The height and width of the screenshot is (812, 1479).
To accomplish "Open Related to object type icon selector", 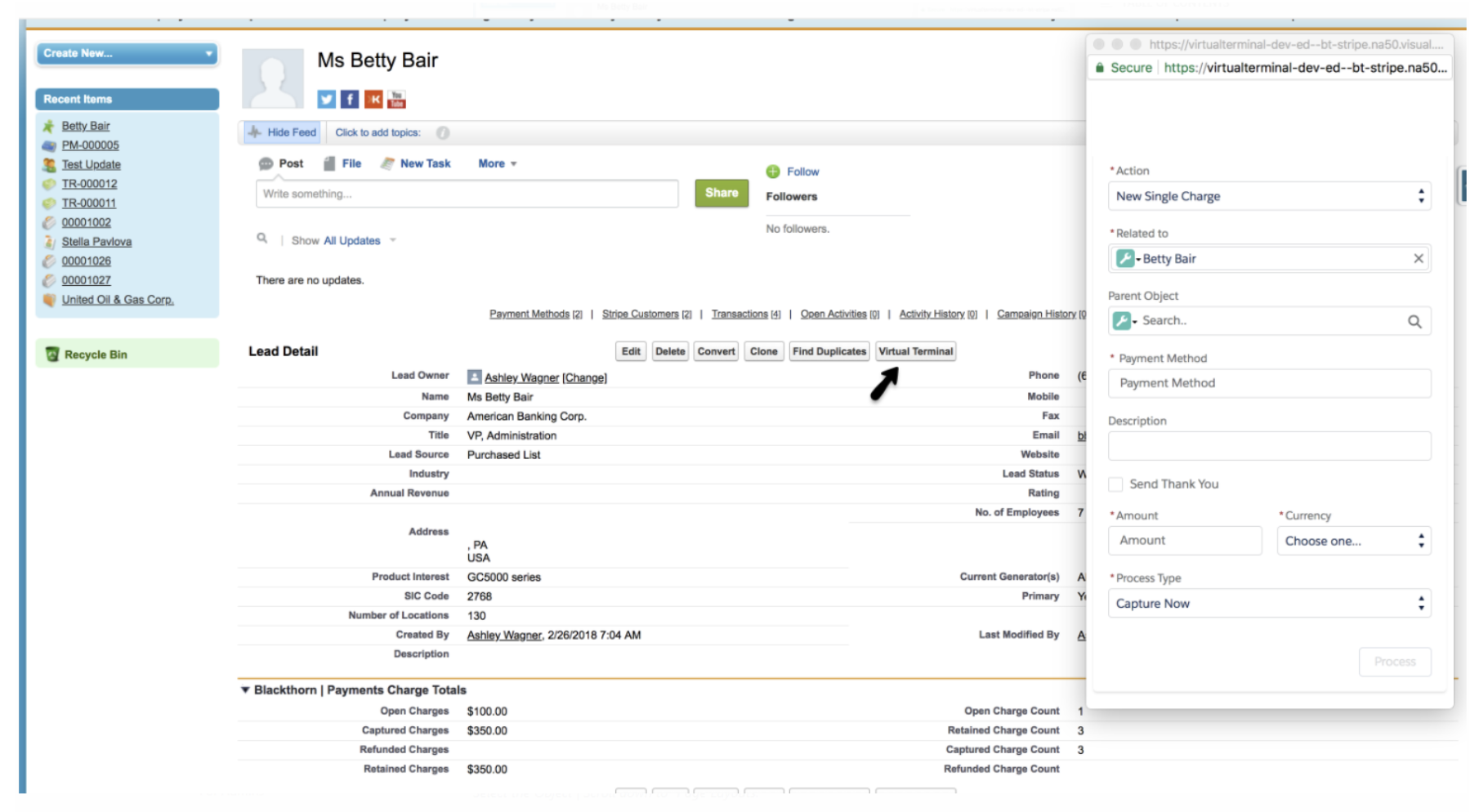I will click(x=1128, y=259).
